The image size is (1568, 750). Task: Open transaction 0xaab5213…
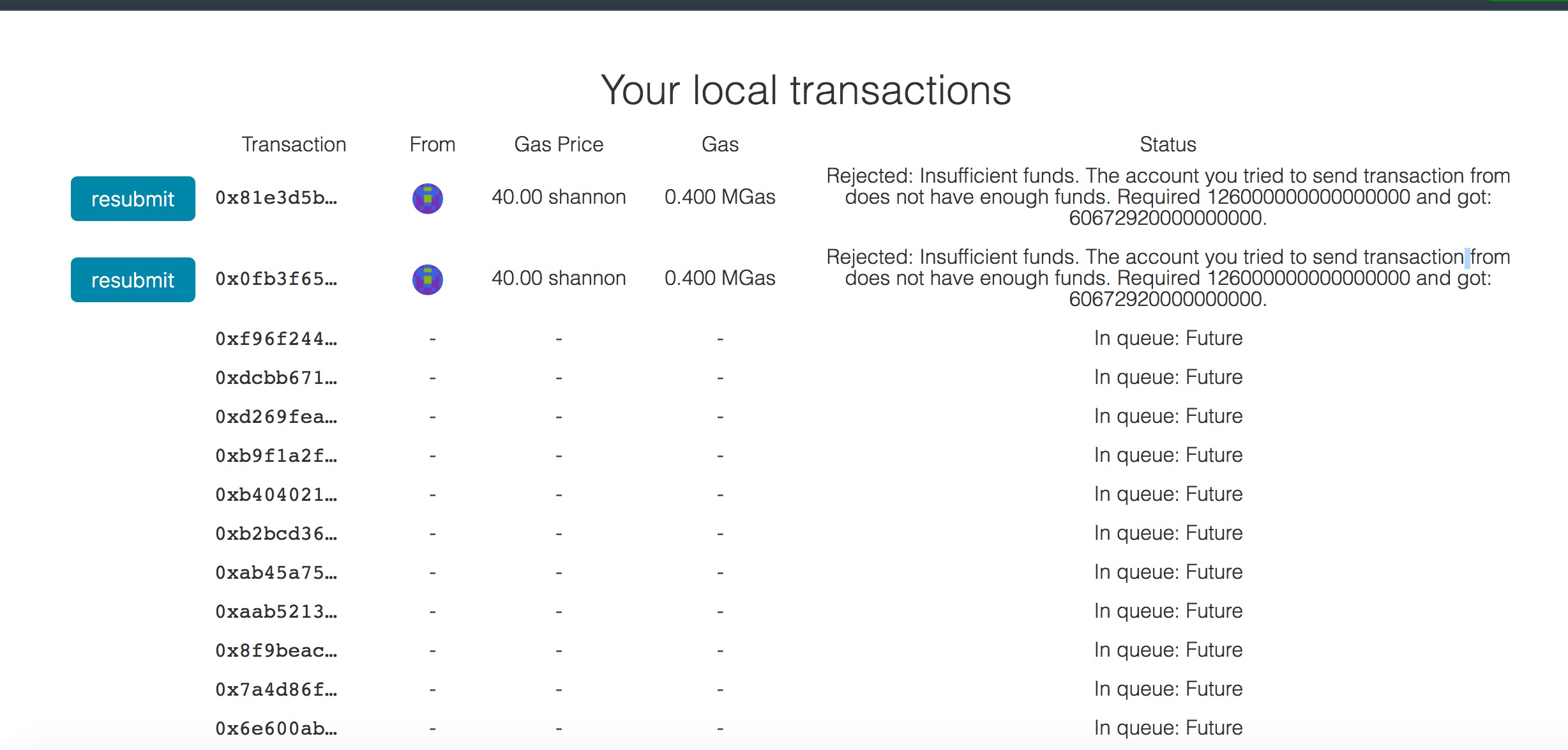[x=276, y=611]
